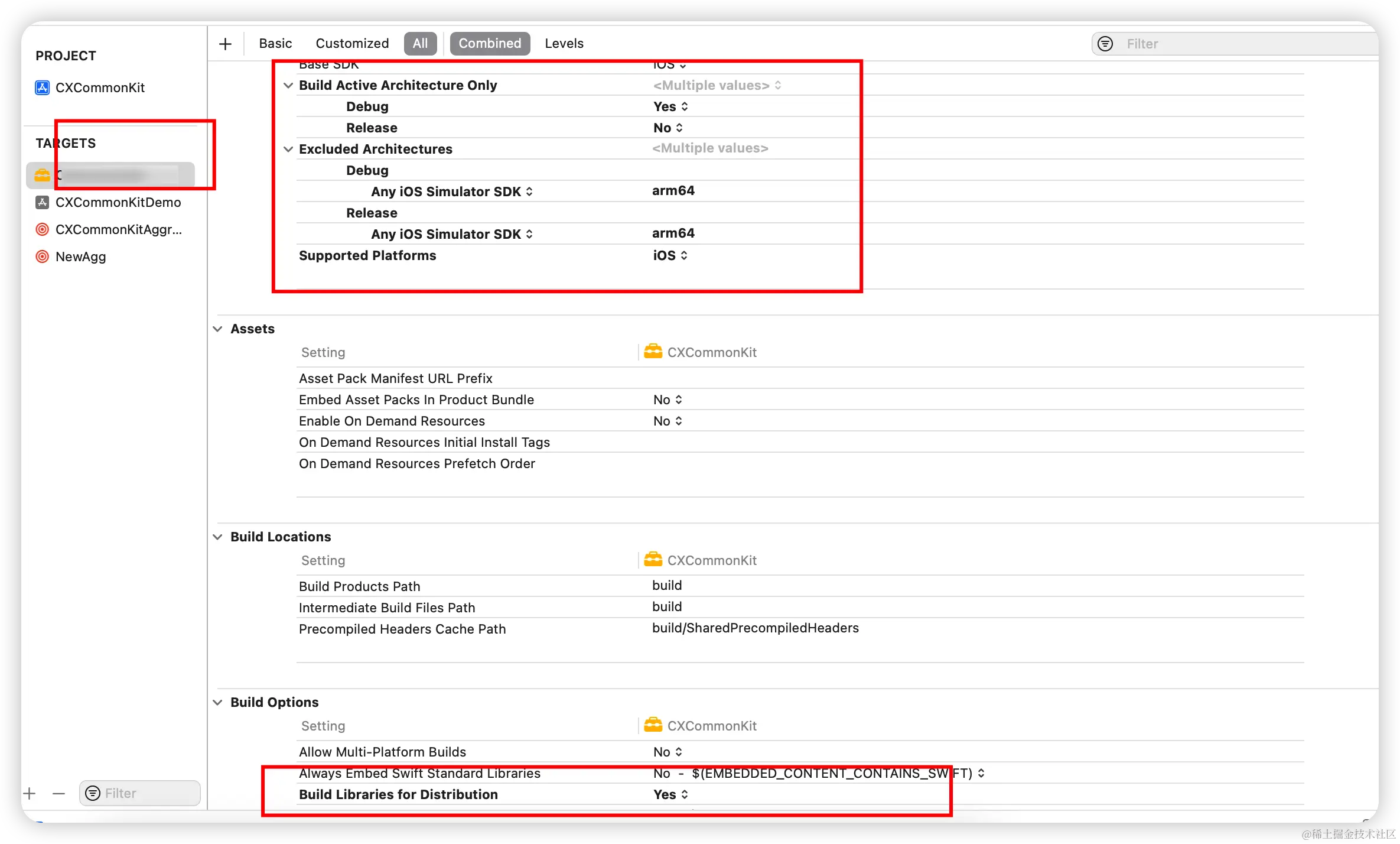Toggle Build Libraries for Distribution Yes value
The image size is (1400, 844).
[x=670, y=794]
